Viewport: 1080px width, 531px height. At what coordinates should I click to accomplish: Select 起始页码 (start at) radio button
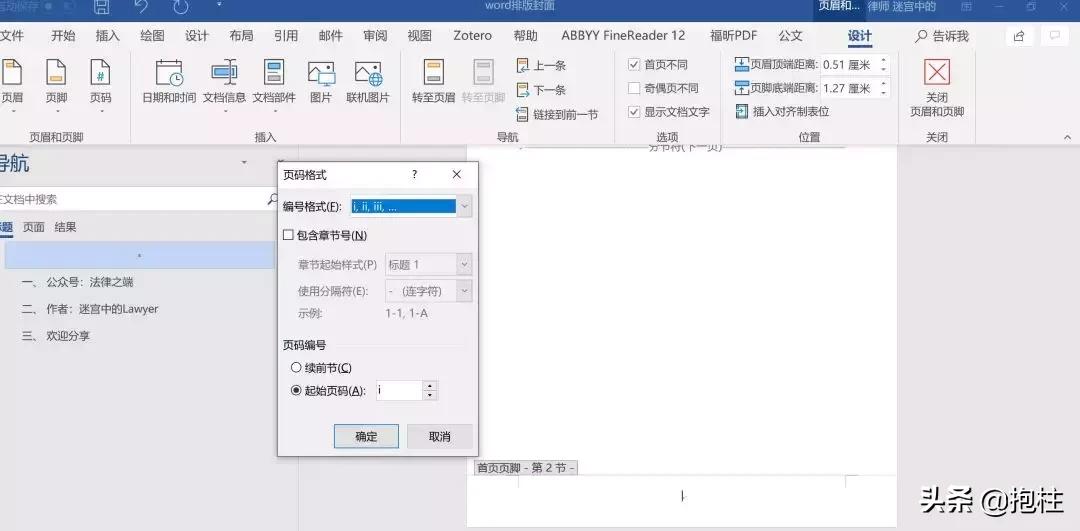[x=296, y=391]
